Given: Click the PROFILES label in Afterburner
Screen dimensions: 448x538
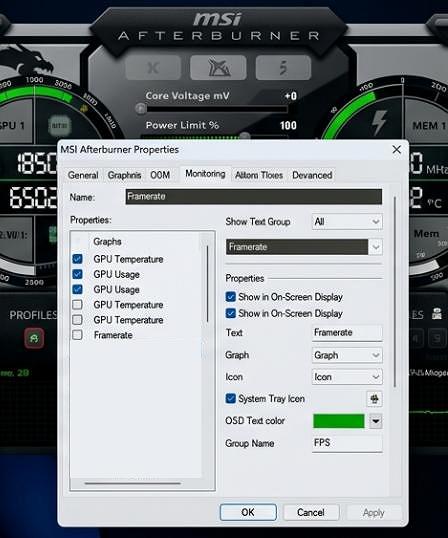Looking at the screenshot, I should (33, 315).
